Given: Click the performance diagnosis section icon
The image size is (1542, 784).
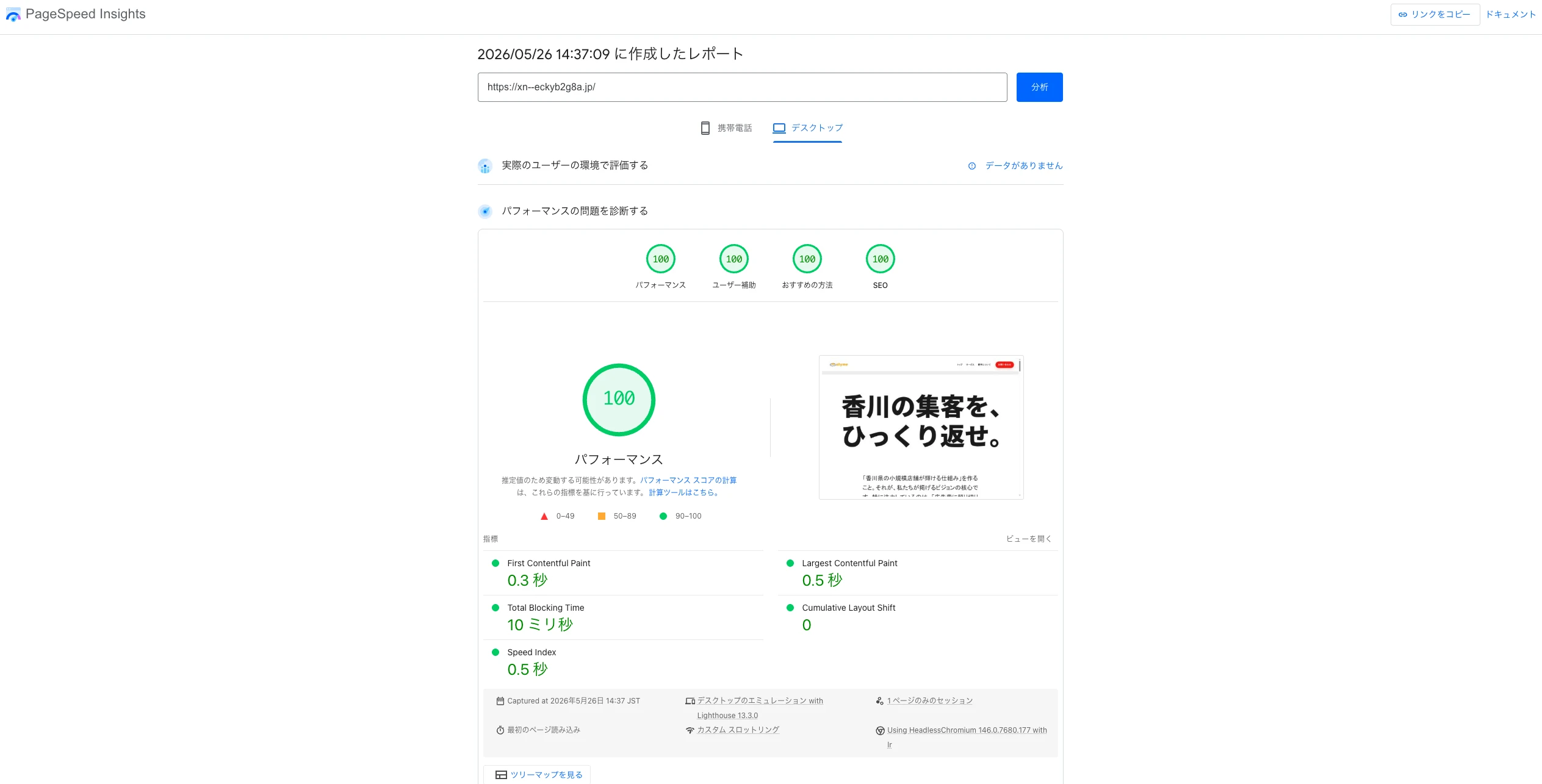Looking at the screenshot, I should pos(485,211).
